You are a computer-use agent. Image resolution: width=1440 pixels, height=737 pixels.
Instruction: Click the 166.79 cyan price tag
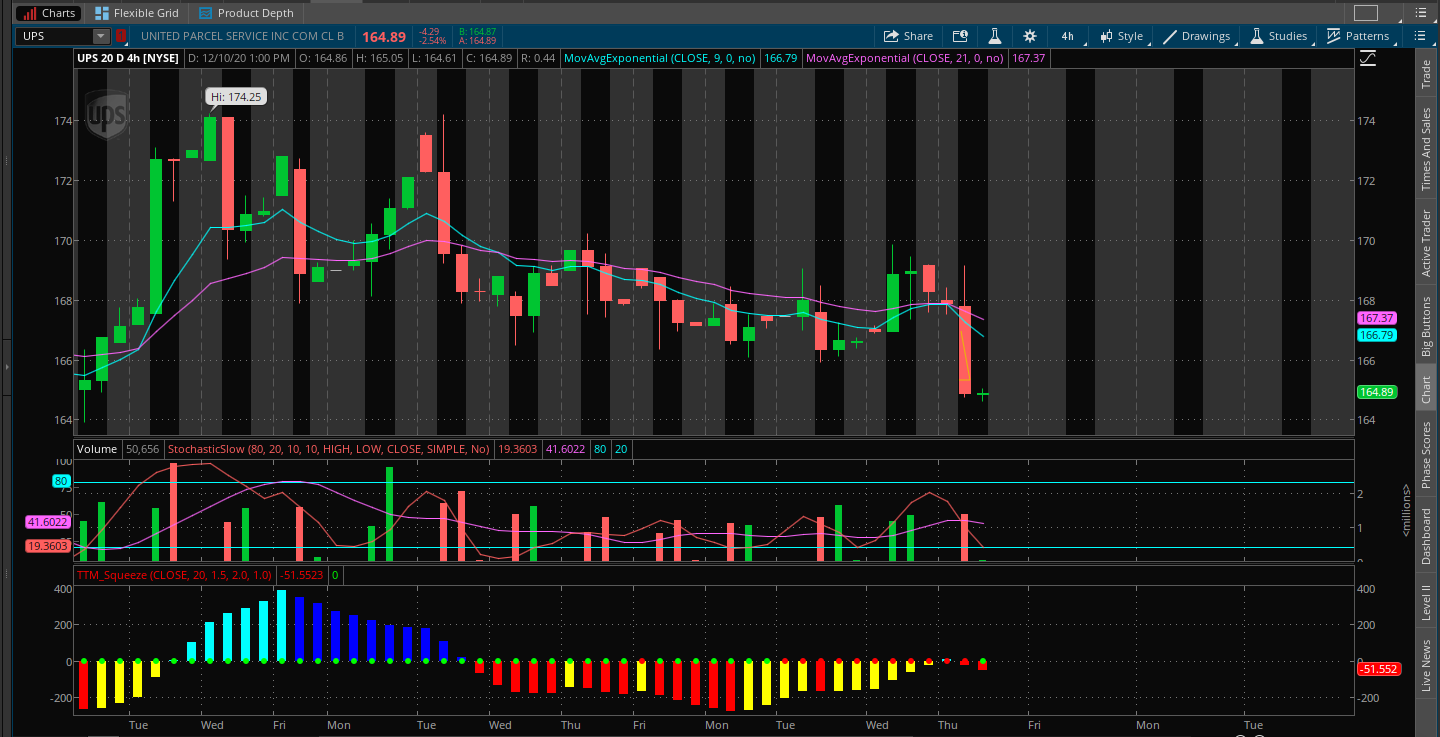tap(1376, 335)
